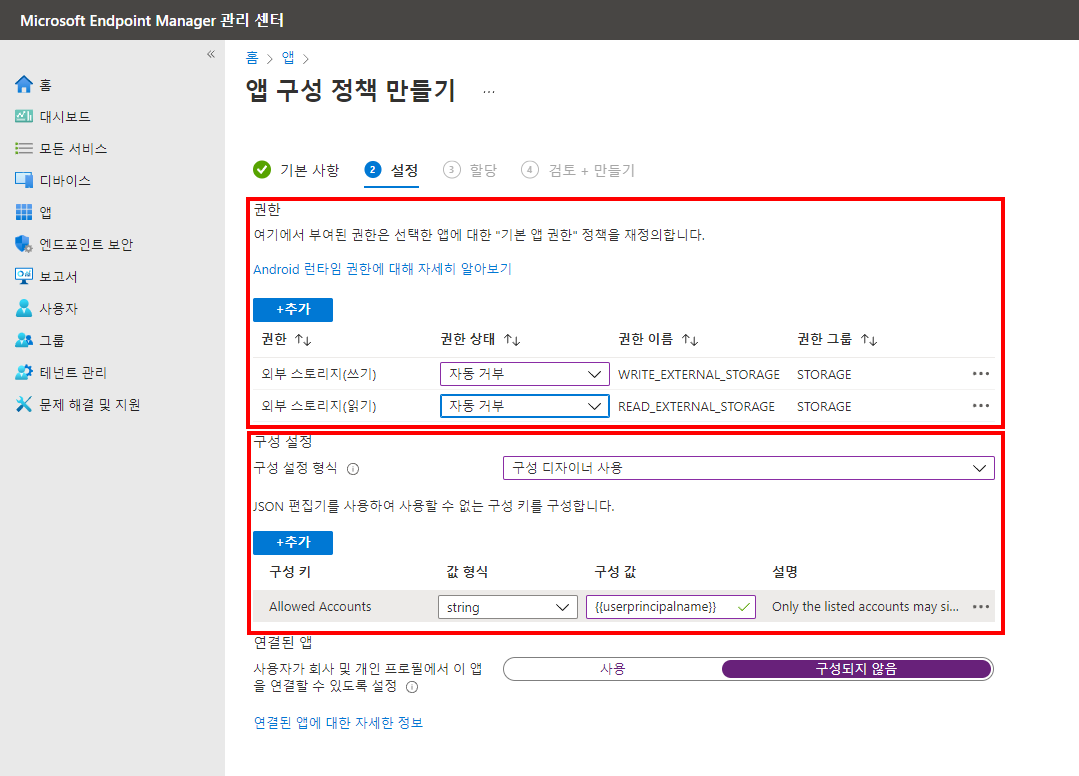
Task: Open the ellipsis menu beside page title
Action: click(489, 91)
